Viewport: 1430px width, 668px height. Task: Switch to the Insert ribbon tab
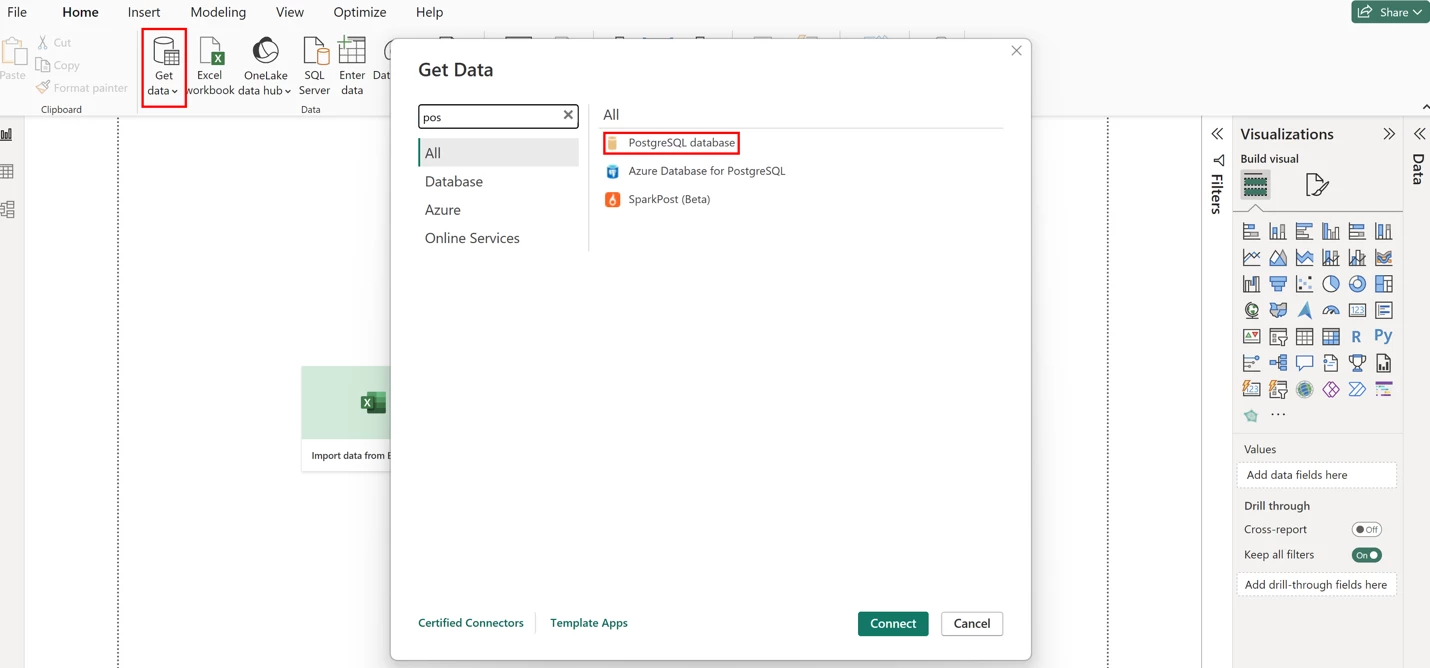(x=144, y=12)
